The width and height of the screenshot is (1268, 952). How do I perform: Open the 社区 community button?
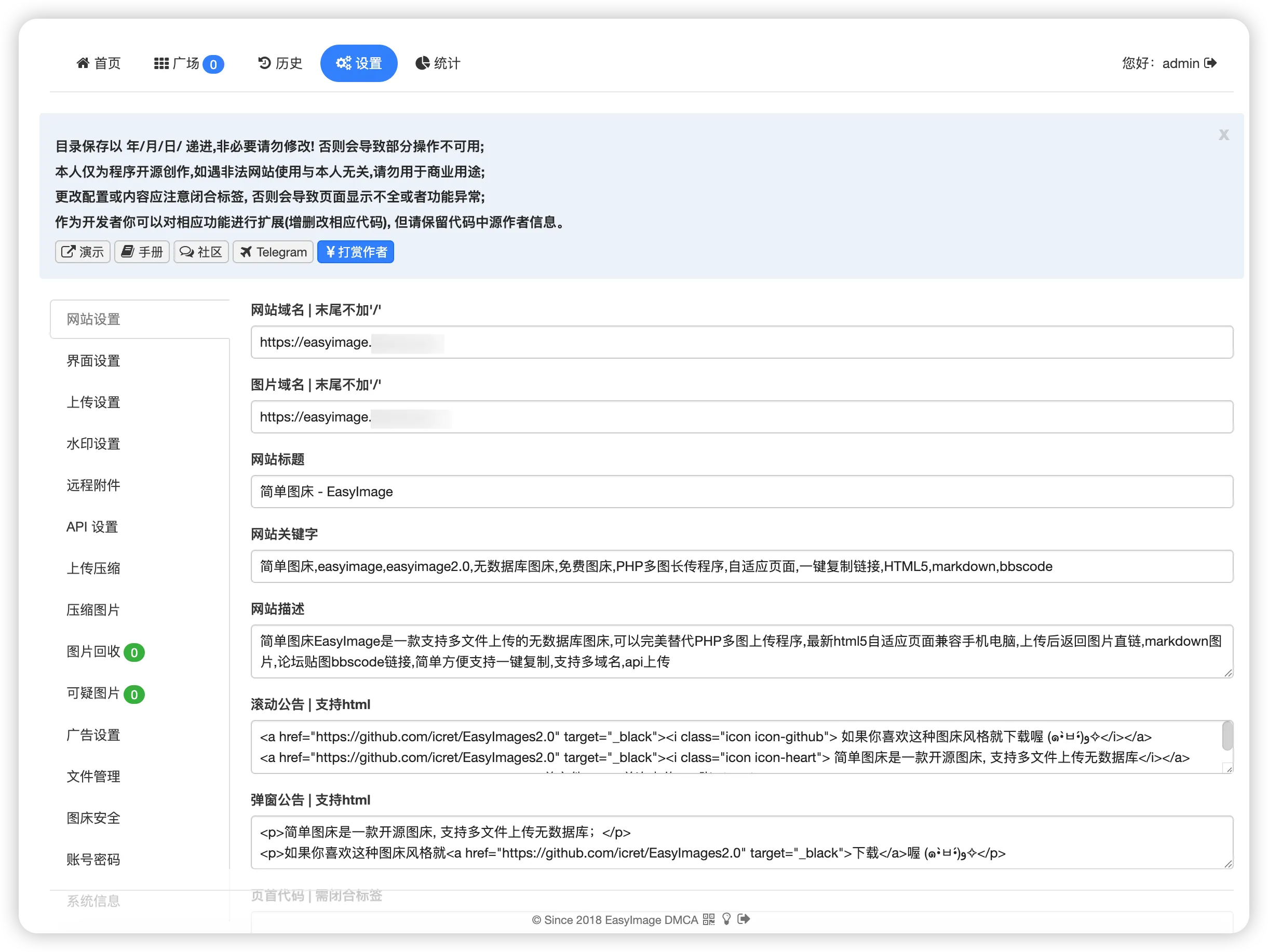point(201,252)
